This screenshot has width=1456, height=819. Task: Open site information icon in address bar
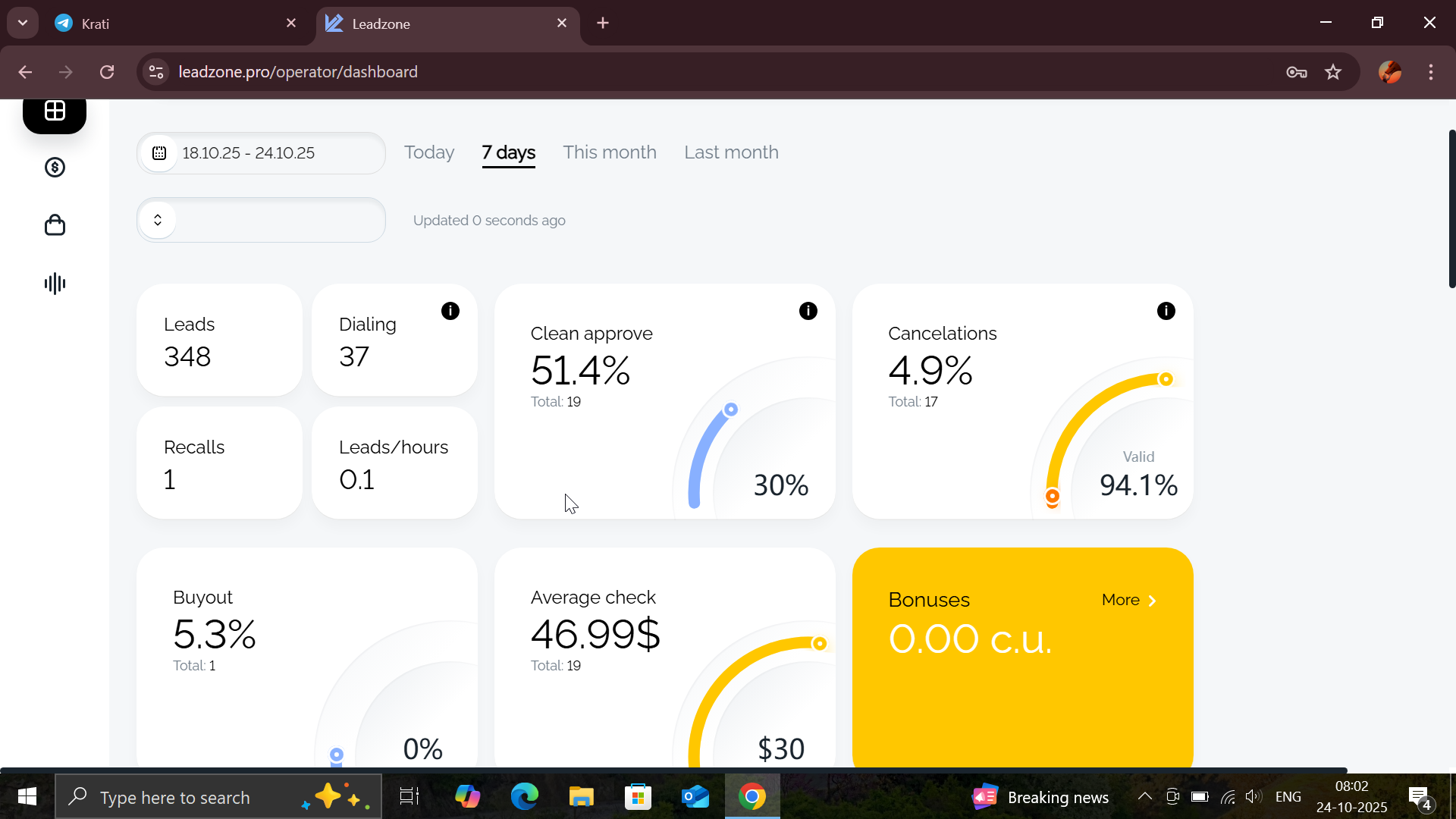coord(156,72)
